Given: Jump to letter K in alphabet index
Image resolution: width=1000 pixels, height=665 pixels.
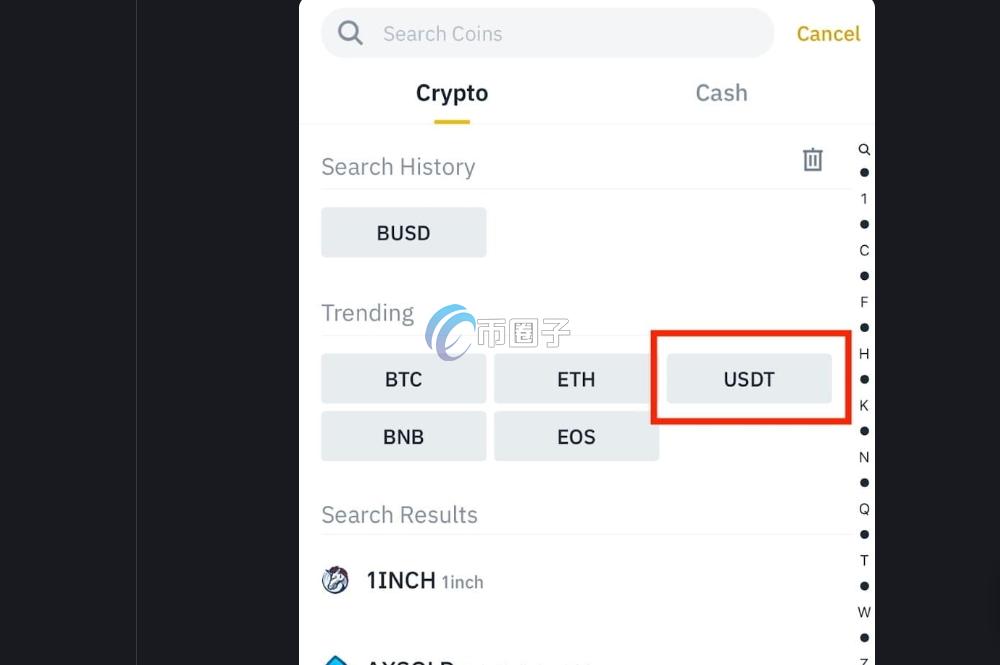Looking at the screenshot, I should click(x=864, y=405).
